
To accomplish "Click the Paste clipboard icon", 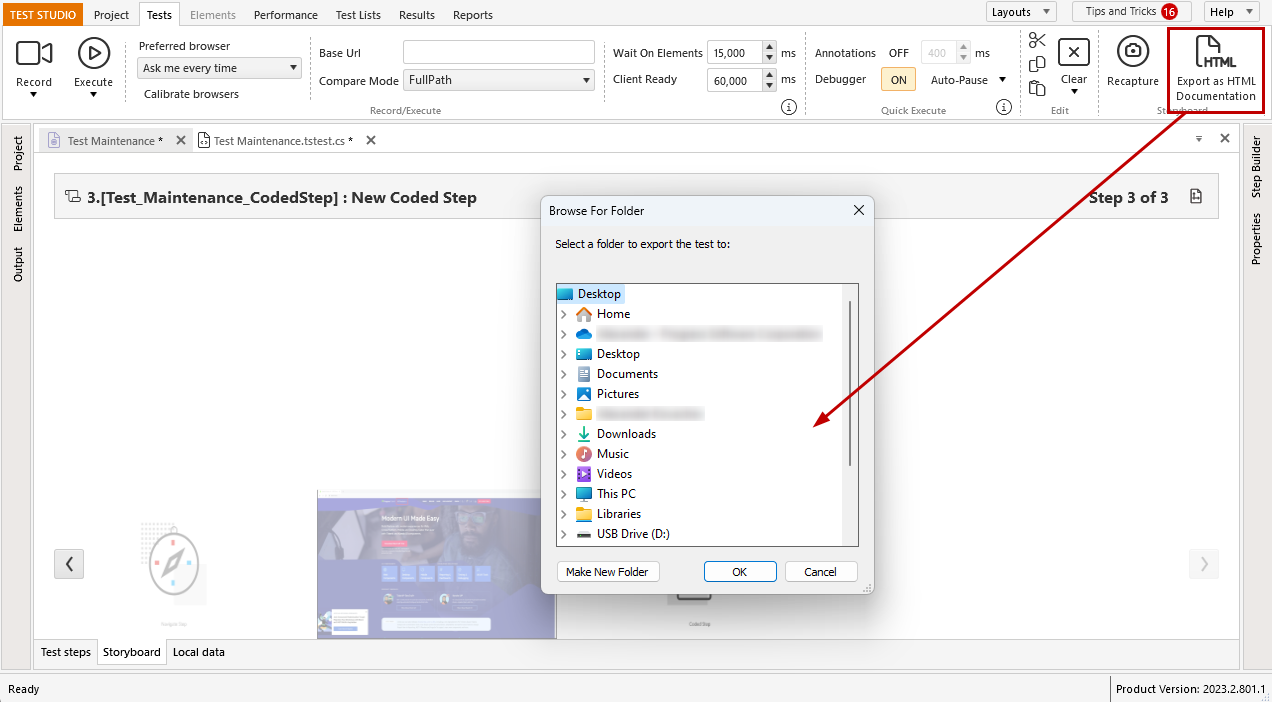I will [1037, 88].
